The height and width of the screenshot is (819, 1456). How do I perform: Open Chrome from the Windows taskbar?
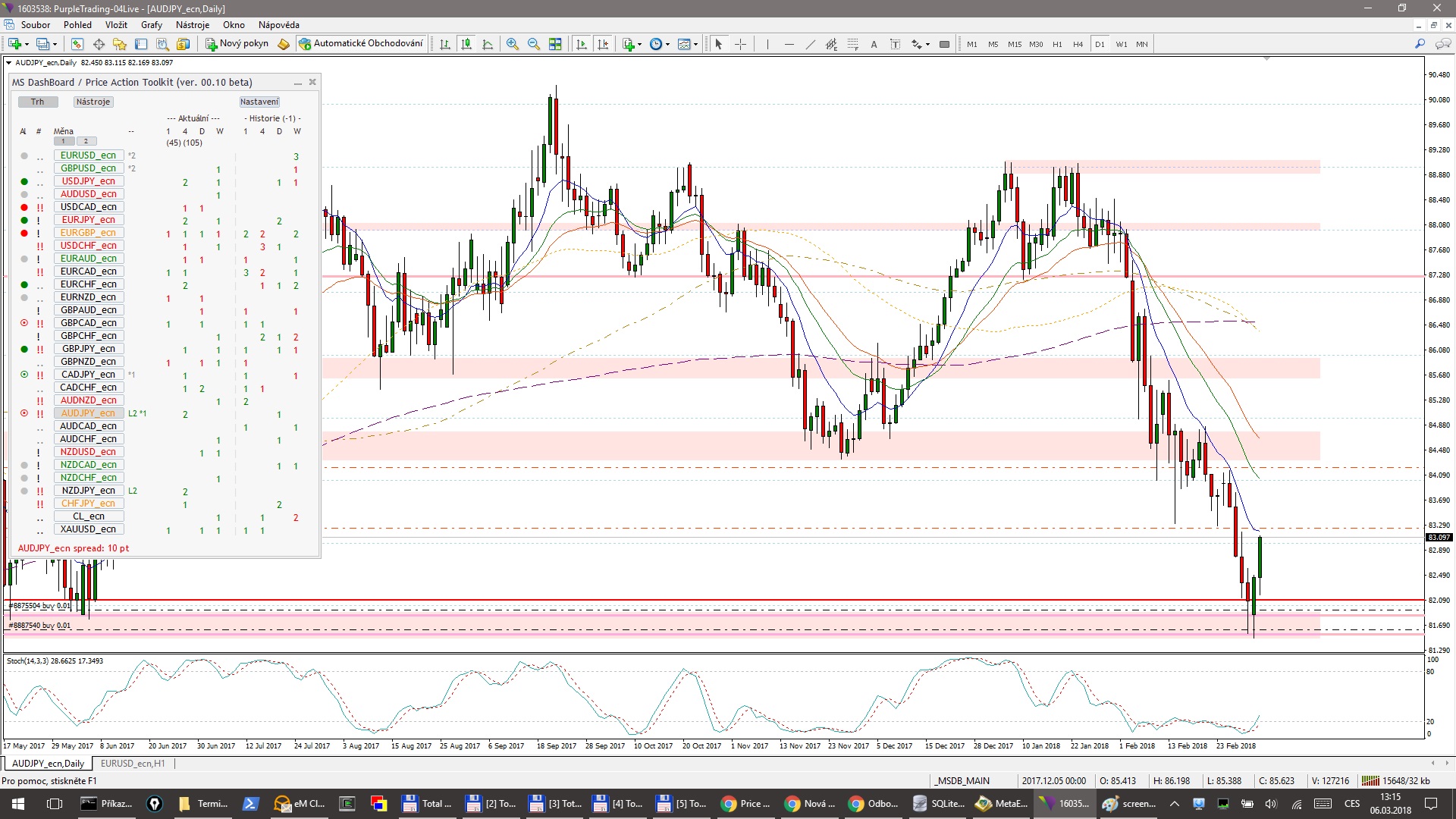[729, 804]
